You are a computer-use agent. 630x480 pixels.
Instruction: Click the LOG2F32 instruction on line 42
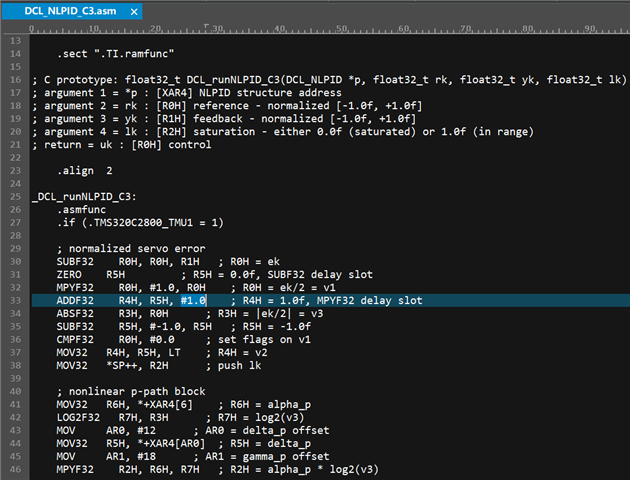pos(78,418)
